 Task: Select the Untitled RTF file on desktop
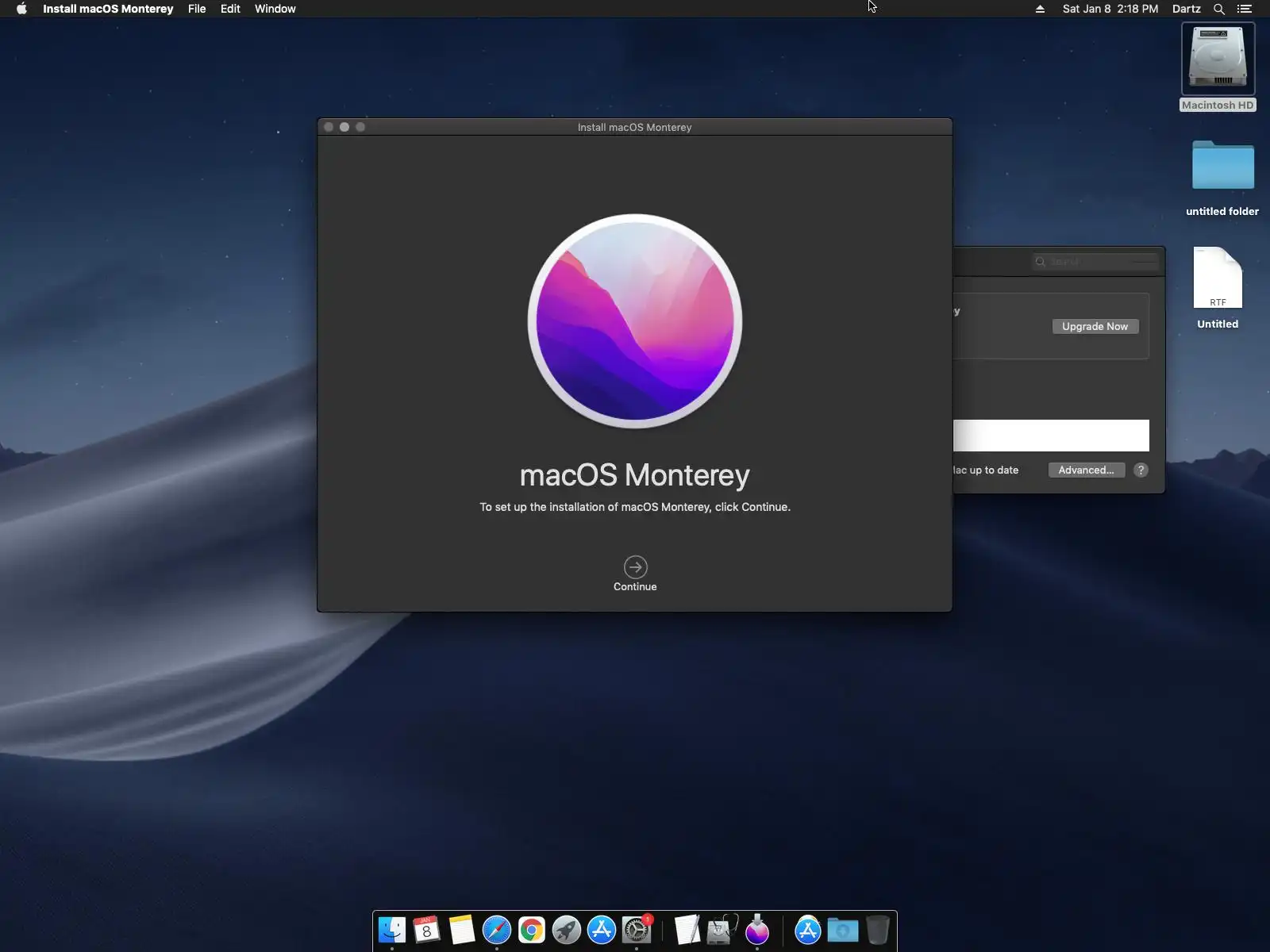1218,287
